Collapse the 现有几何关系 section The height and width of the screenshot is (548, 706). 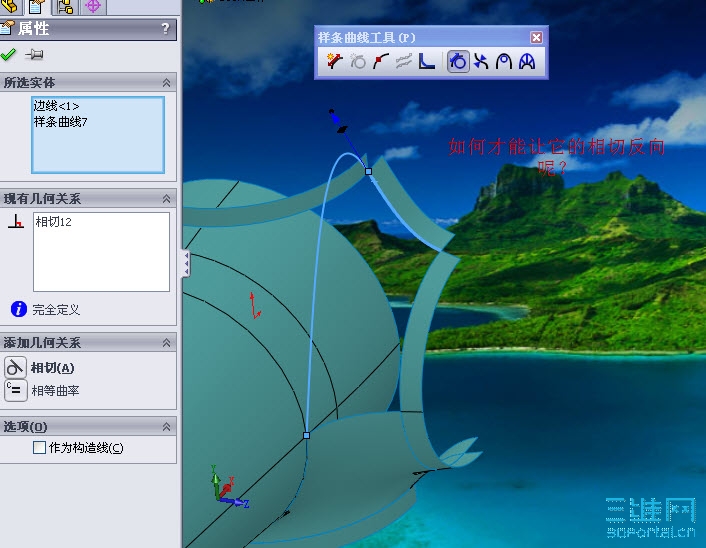pyautogui.click(x=166, y=199)
